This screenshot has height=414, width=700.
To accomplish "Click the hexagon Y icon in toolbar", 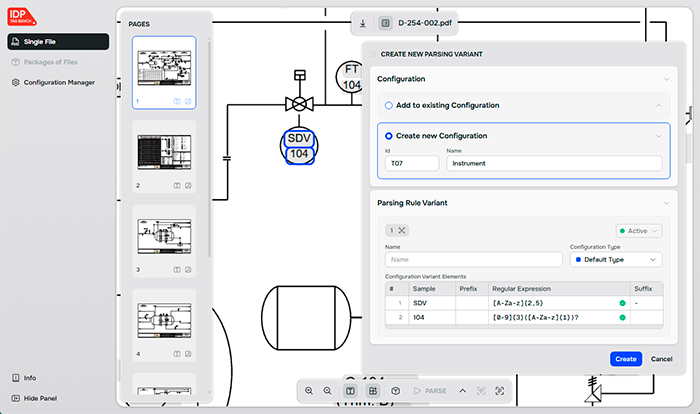I will (x=396, y=391).
